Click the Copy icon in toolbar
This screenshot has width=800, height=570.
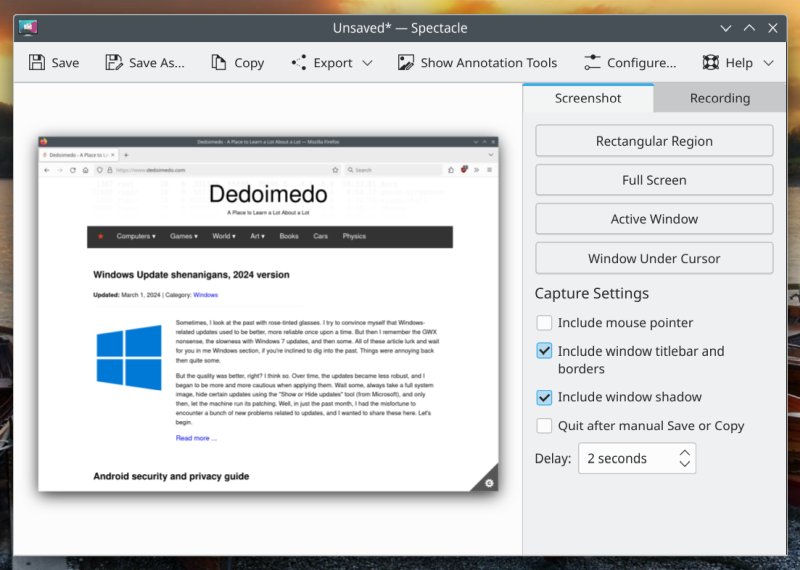[219, 62]
